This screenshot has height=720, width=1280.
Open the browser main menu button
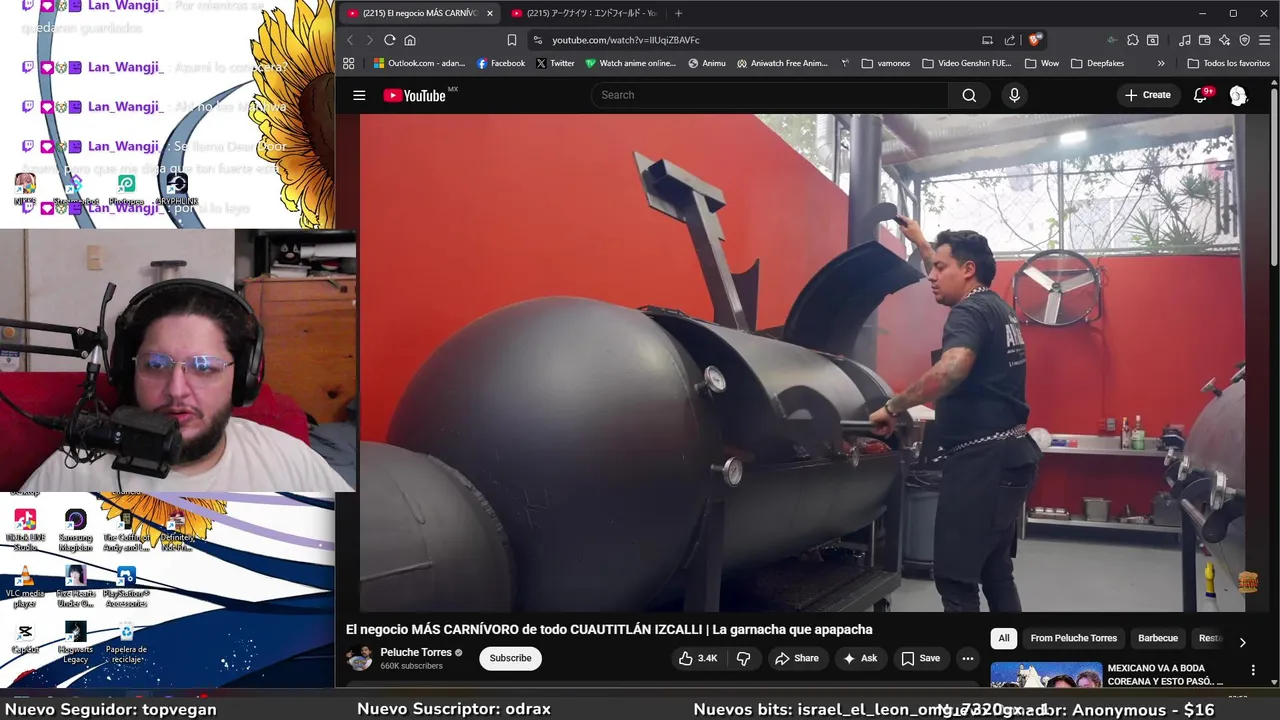click(1265, 40)
